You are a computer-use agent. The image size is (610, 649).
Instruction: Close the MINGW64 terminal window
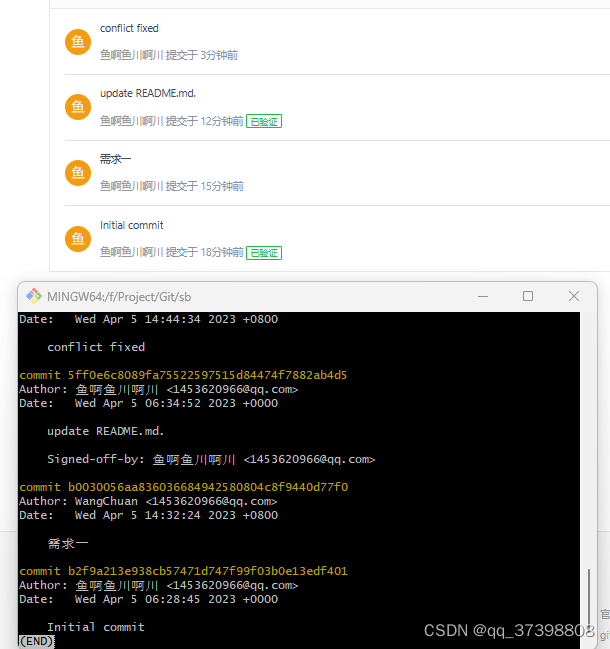[x=574, y=296]
